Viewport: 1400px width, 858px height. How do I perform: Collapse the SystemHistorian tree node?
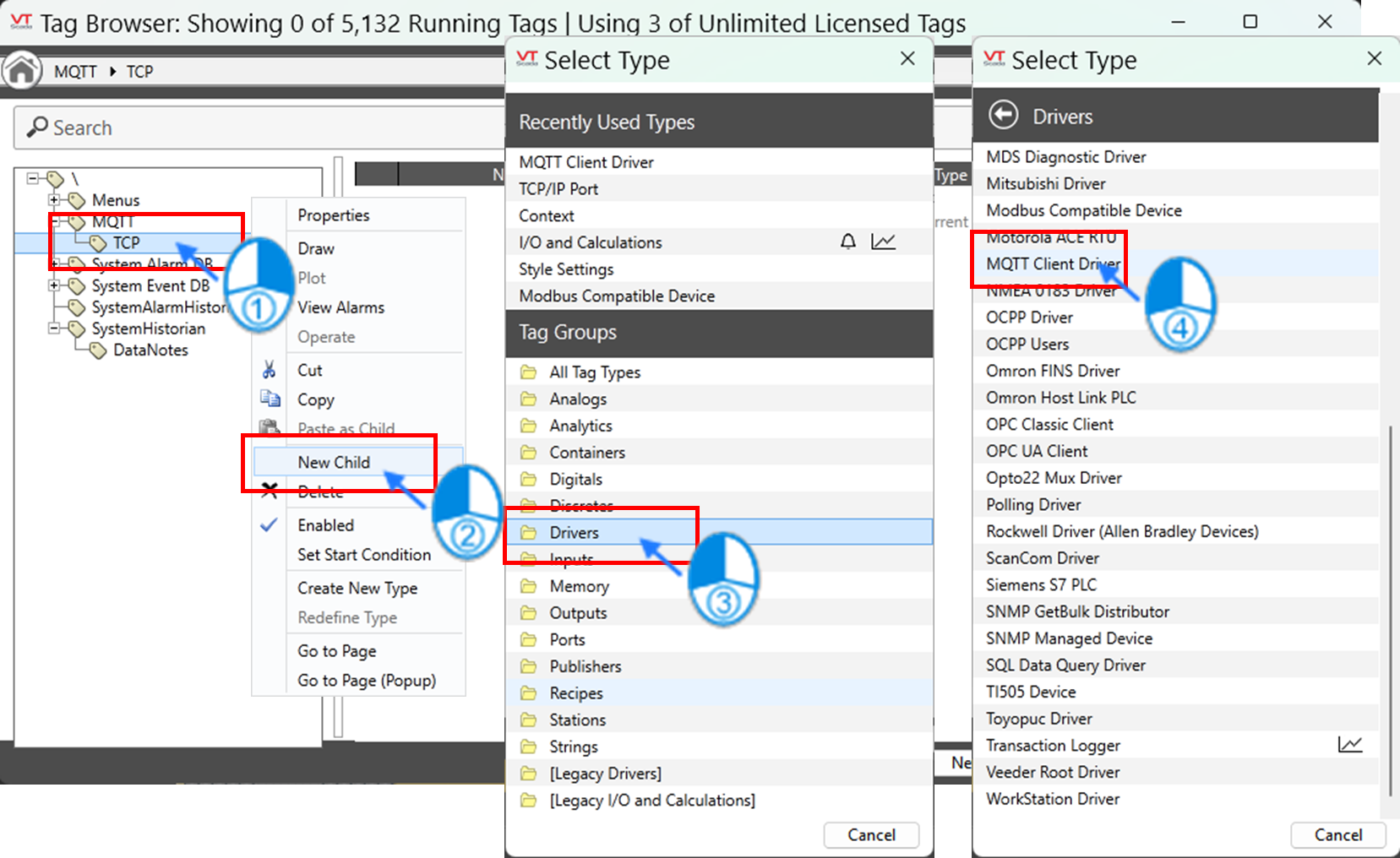54,329
